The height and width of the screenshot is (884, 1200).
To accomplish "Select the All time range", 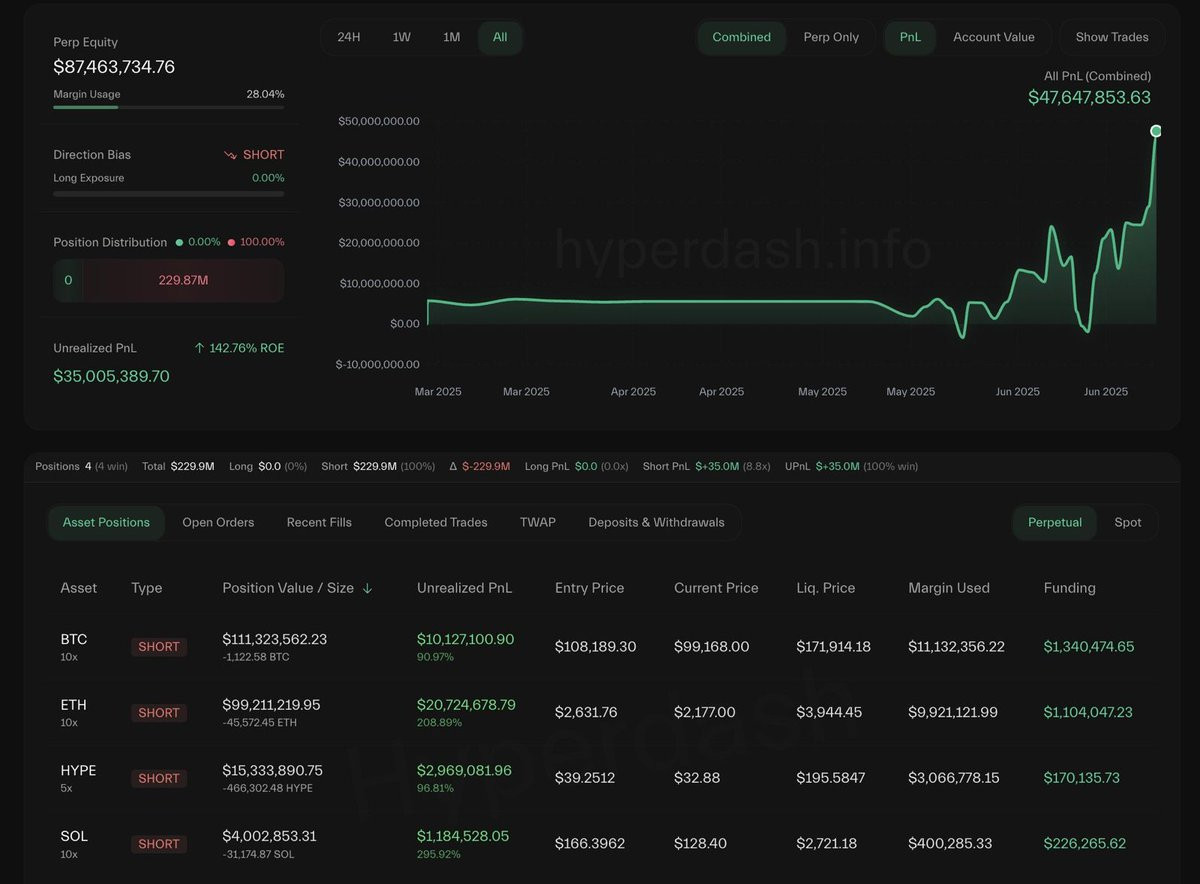I will tap(500, 37).
